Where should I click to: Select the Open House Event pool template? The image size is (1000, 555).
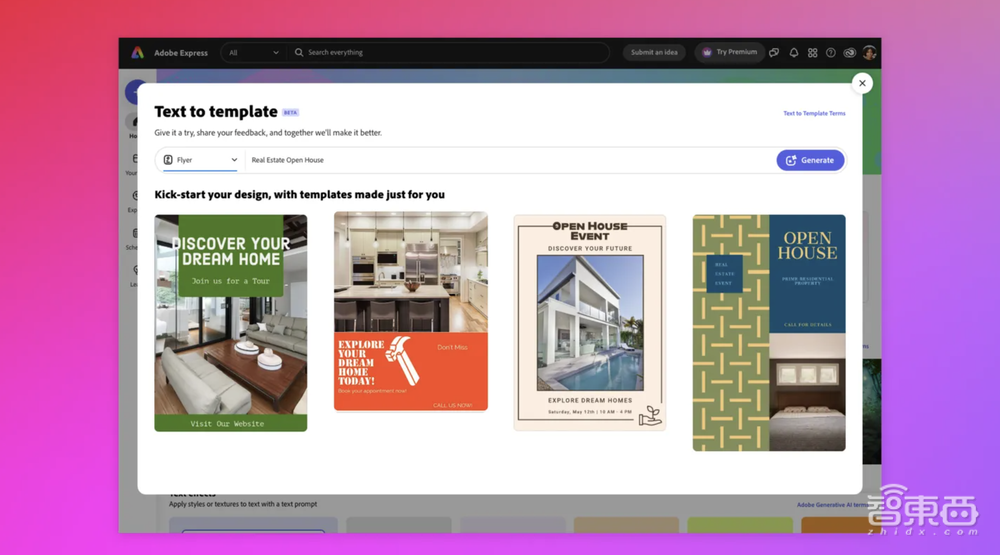589,322
